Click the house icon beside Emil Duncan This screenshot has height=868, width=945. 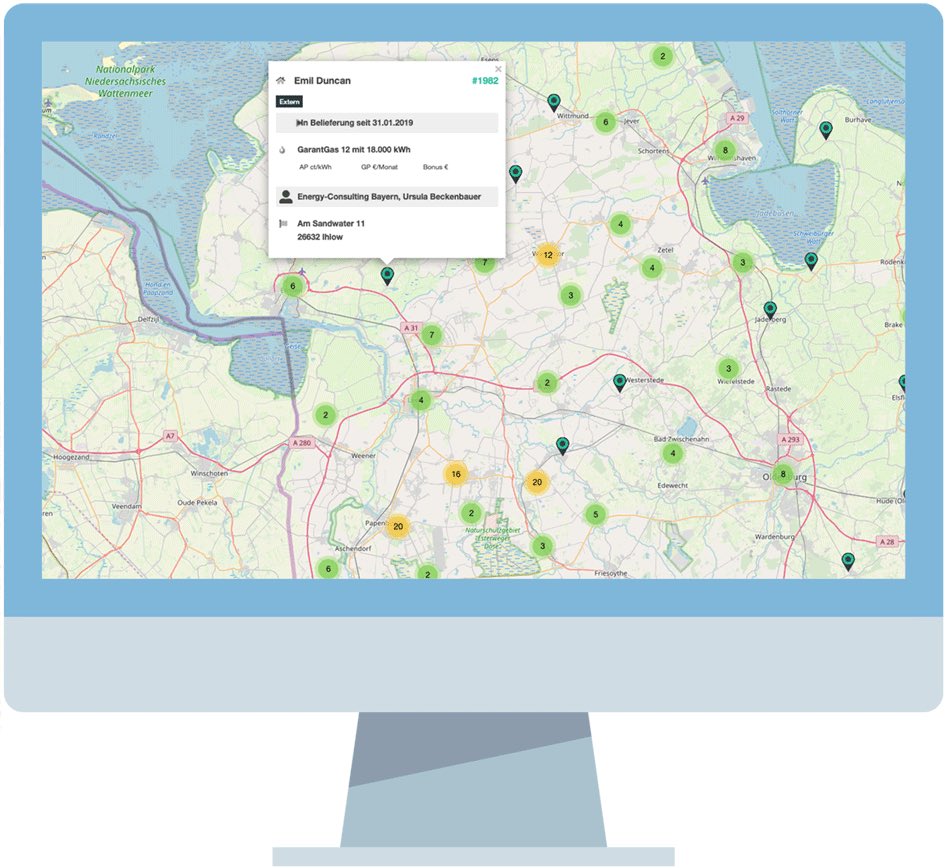pyautogui.click(x=280, y=81)
